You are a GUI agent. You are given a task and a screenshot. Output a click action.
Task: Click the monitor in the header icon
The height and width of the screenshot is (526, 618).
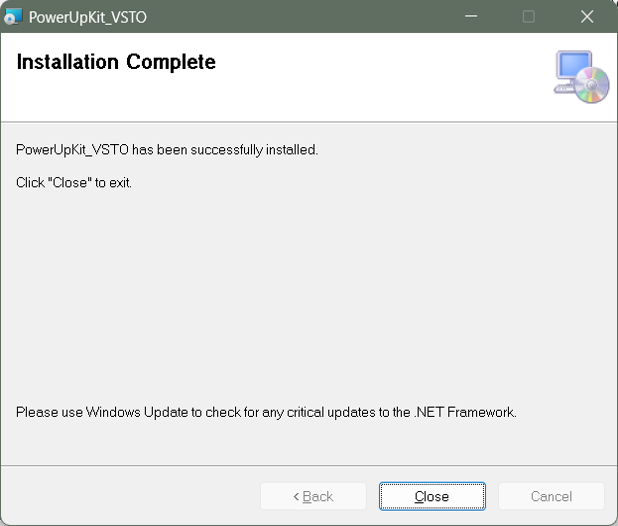(x=574, y=68)
